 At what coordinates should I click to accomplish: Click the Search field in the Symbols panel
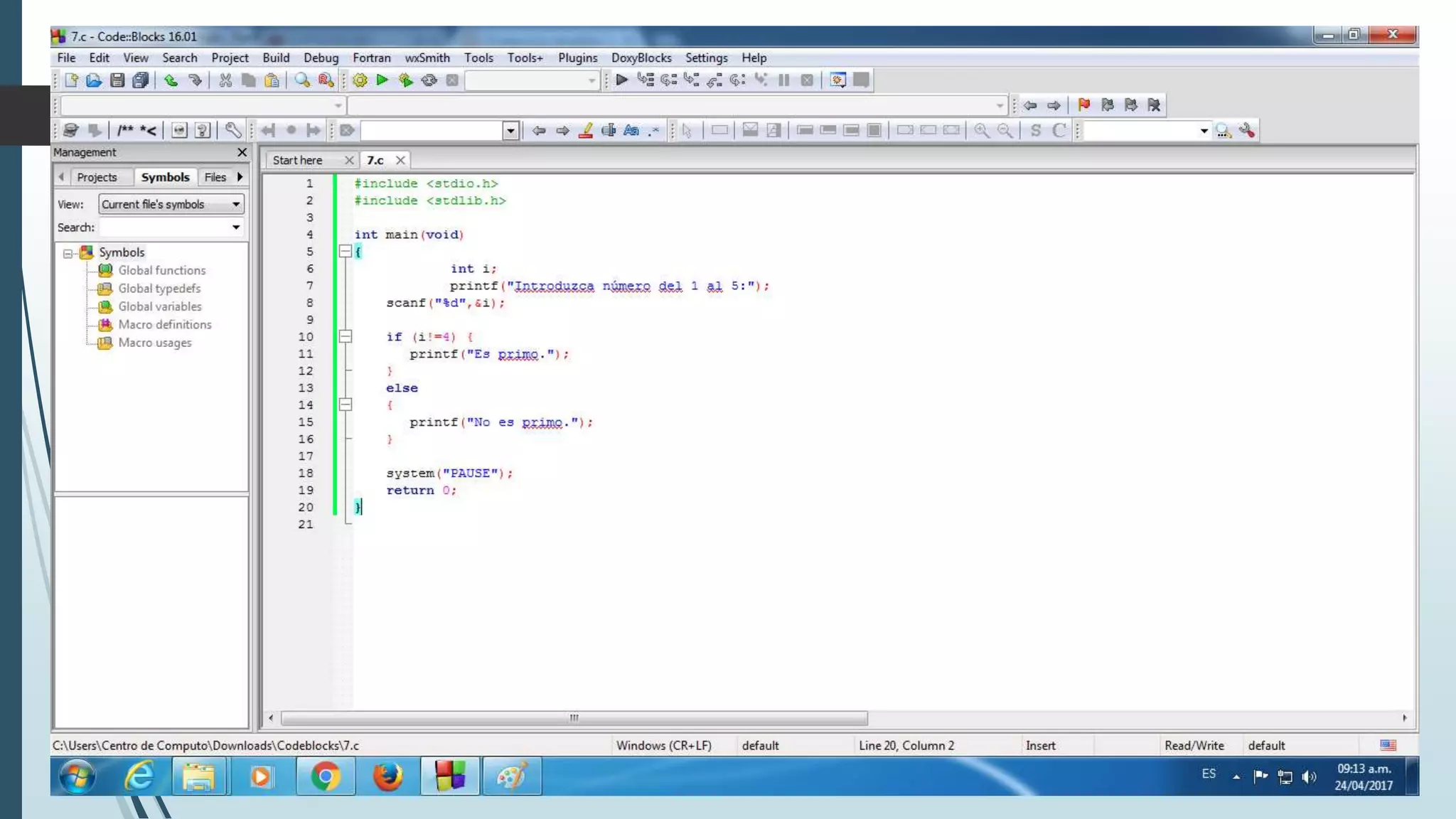[x=165, y=227]
